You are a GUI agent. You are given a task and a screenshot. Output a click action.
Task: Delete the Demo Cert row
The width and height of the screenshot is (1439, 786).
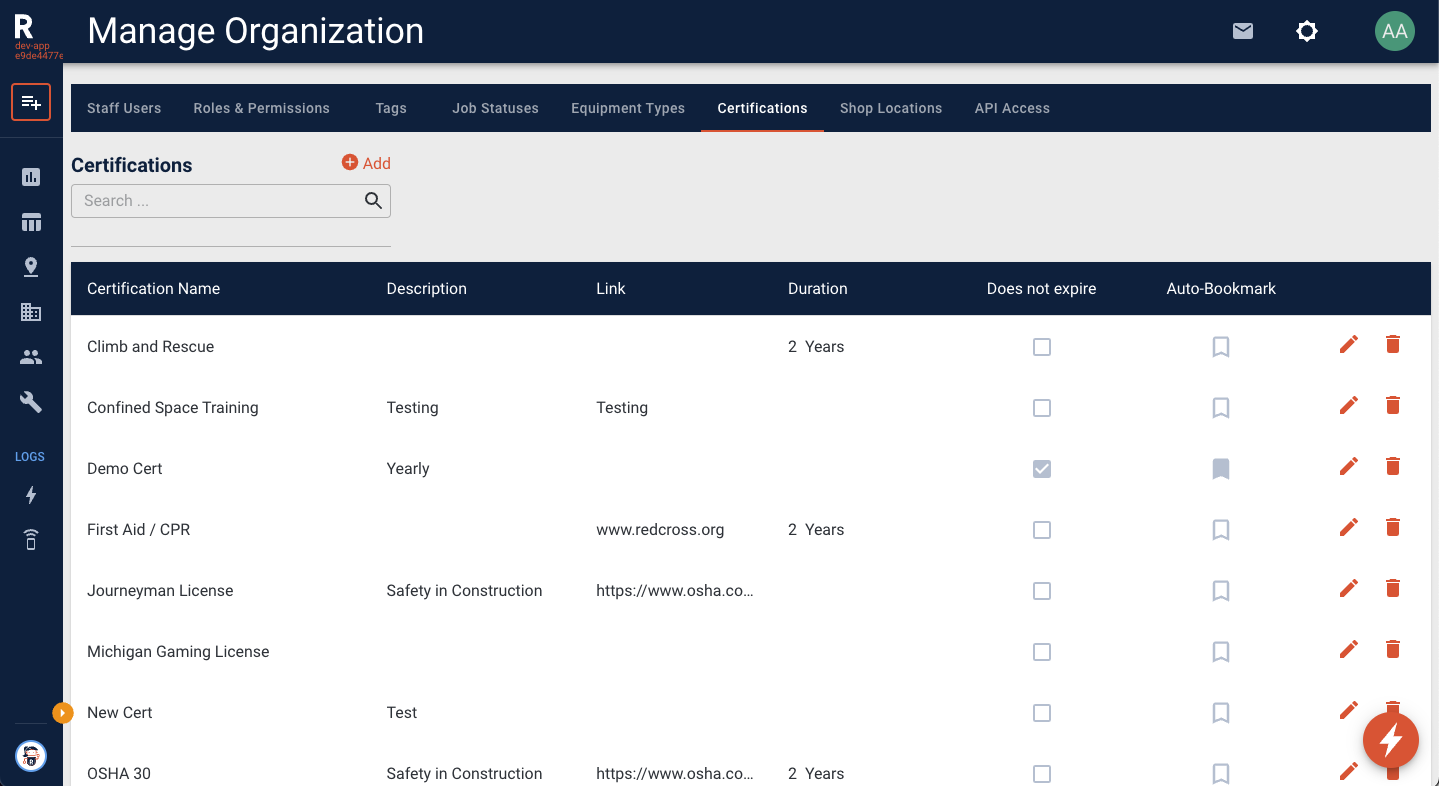click(1393, 466)
